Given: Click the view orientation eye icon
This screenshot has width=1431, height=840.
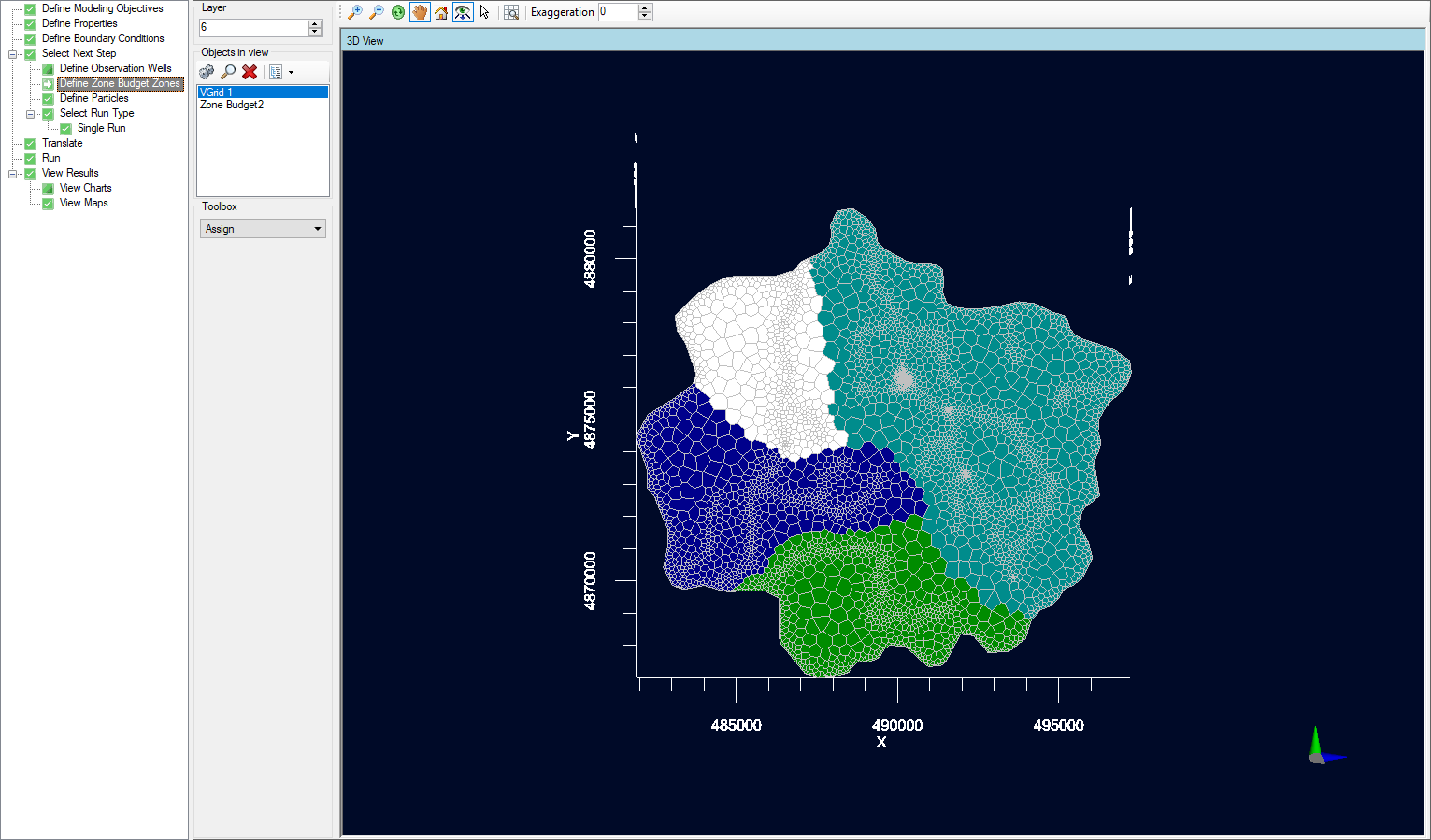Looking at the screenshot, I should 463,12.
